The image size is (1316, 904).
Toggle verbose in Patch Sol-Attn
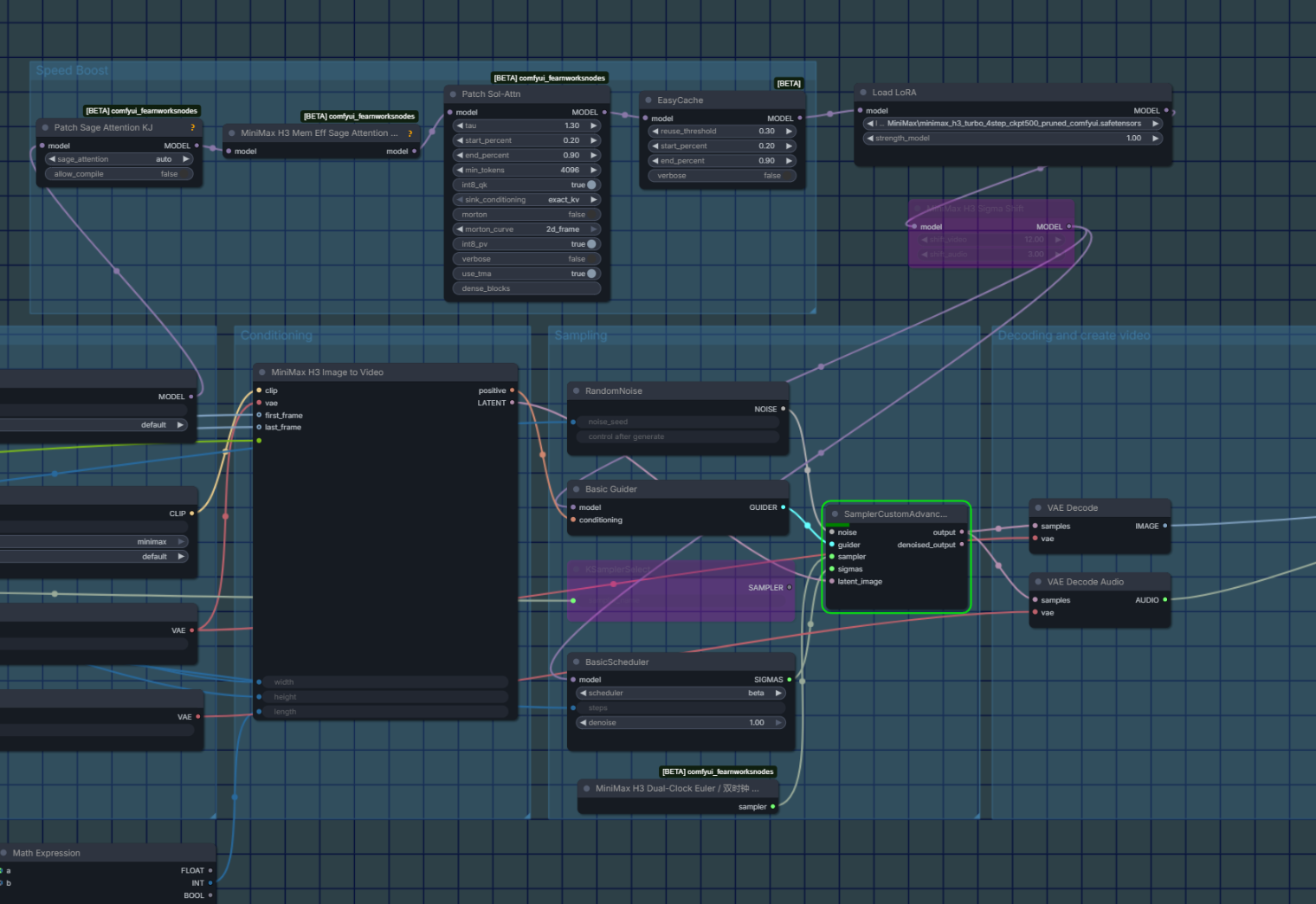[526, 259]
